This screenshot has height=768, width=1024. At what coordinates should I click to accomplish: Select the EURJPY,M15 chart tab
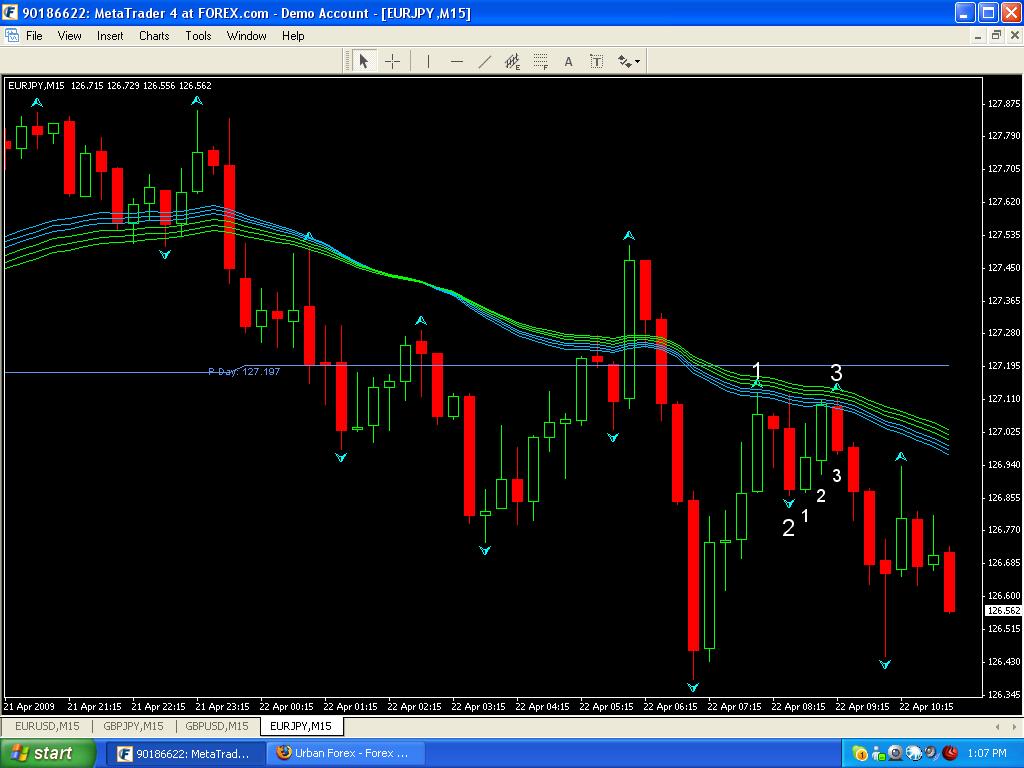301,726
